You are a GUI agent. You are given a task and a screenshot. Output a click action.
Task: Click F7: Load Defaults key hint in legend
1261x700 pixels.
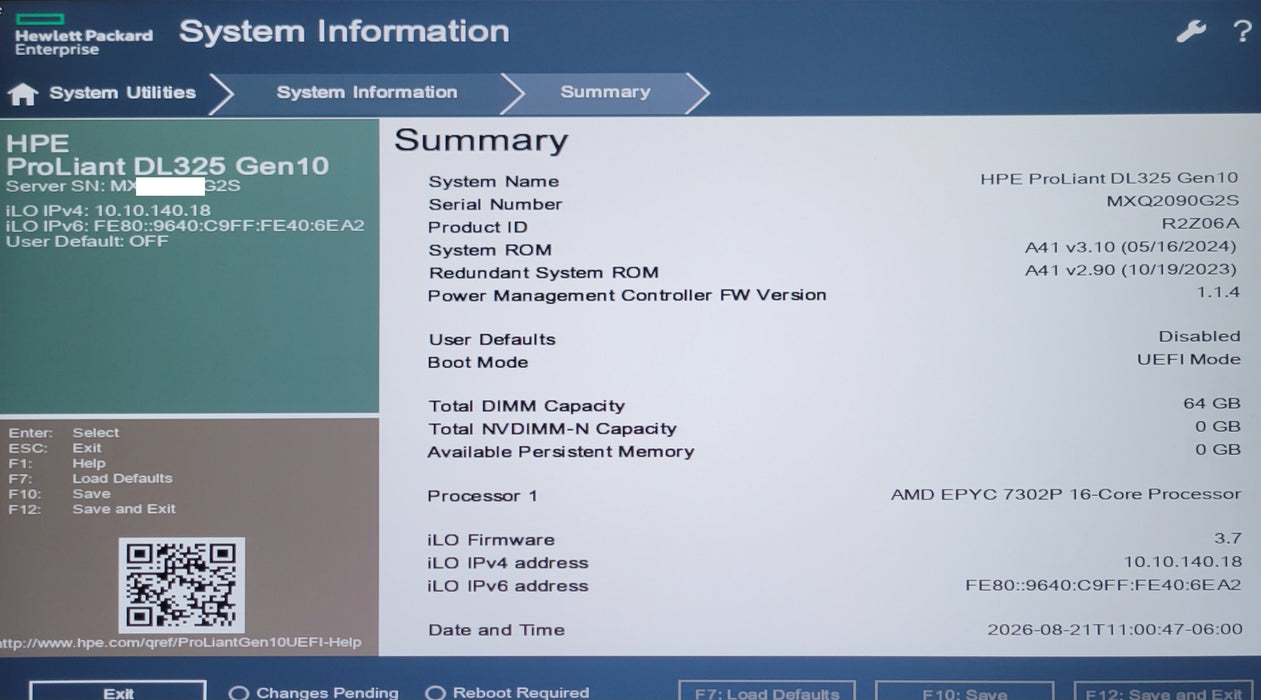(x=91, y=478)
